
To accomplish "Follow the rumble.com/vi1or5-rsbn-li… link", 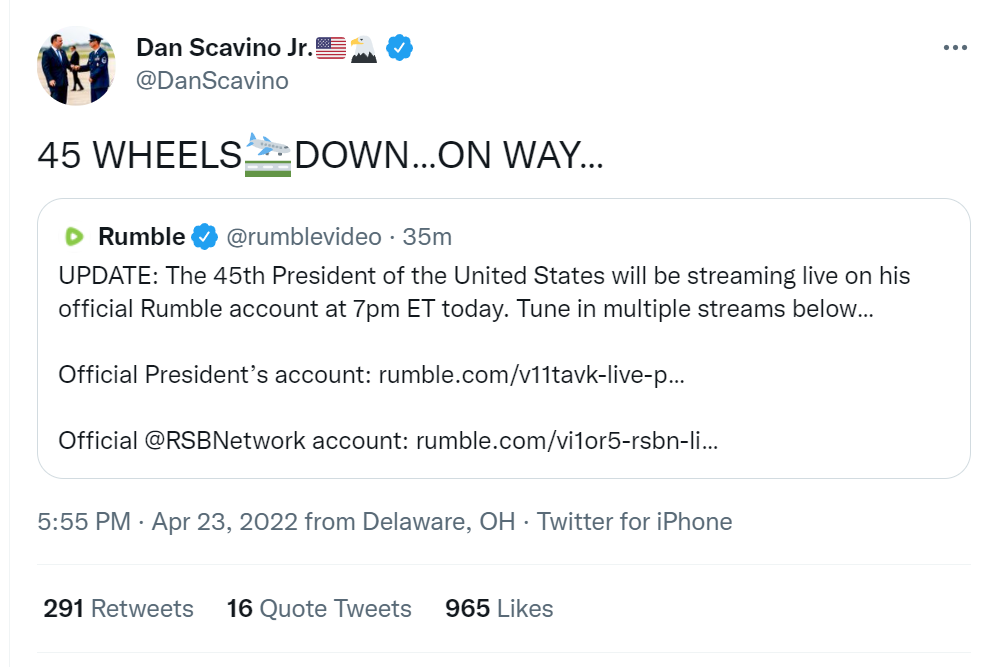I will 566,440.
